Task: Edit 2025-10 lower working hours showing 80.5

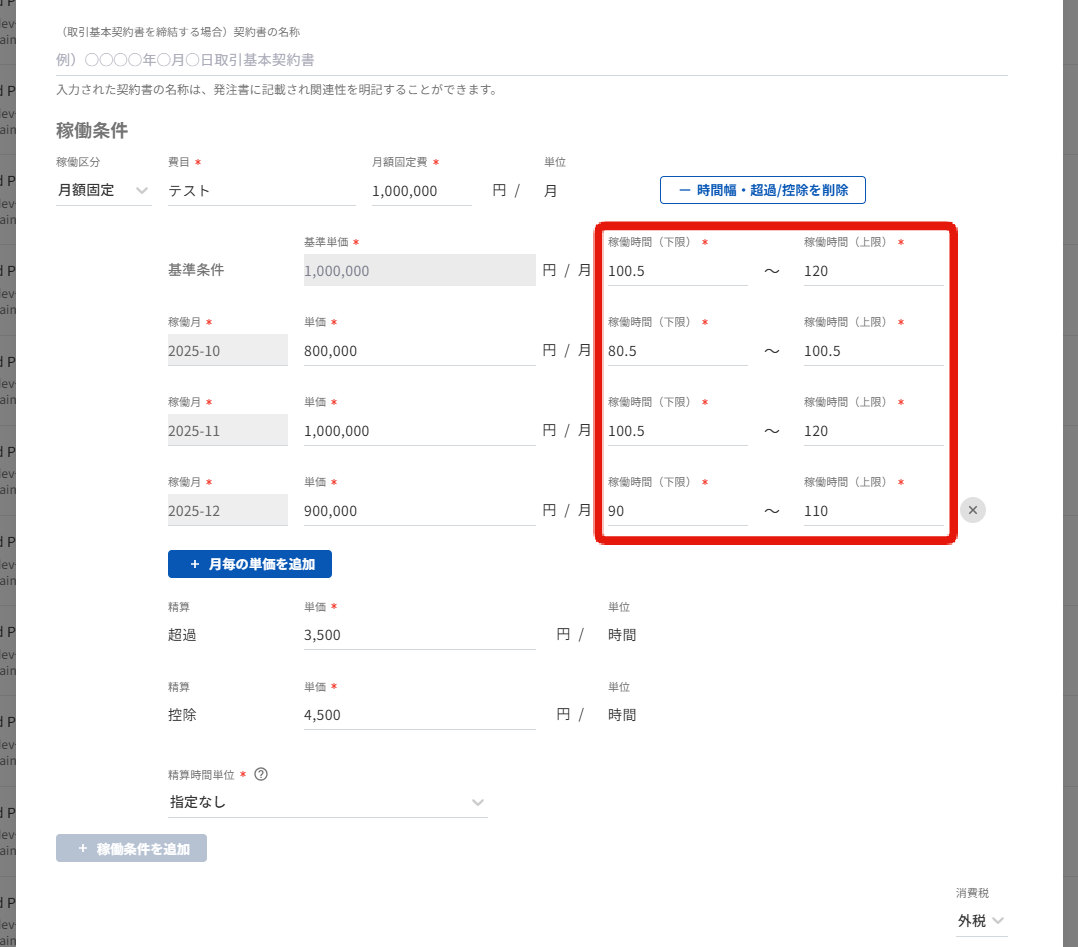Action: 677,351
